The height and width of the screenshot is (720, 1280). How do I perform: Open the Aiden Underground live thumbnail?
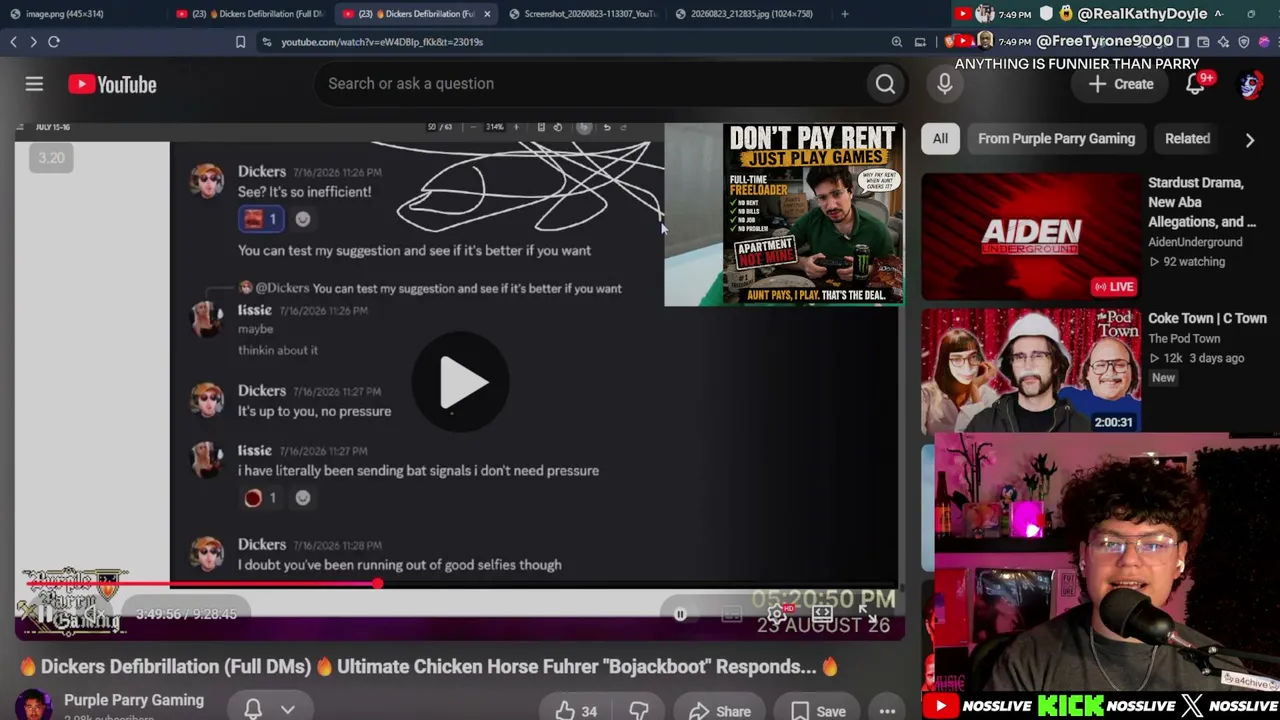(1030, 237)
